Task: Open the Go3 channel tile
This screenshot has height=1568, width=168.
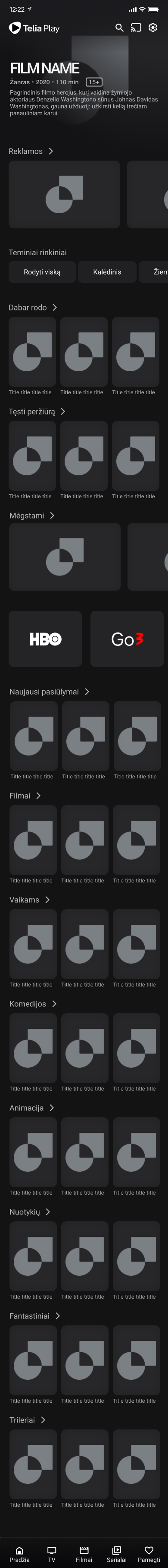Action: tap(127, 639)
